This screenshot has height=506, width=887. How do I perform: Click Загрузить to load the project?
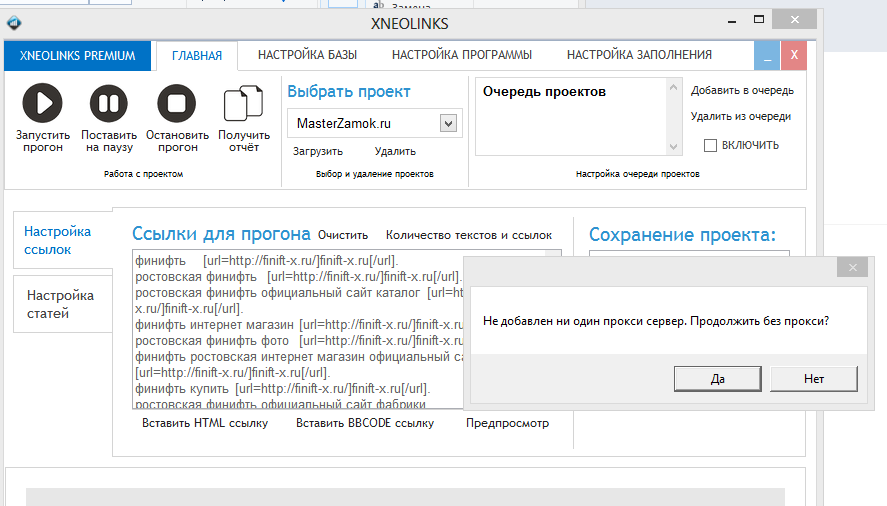318,151
